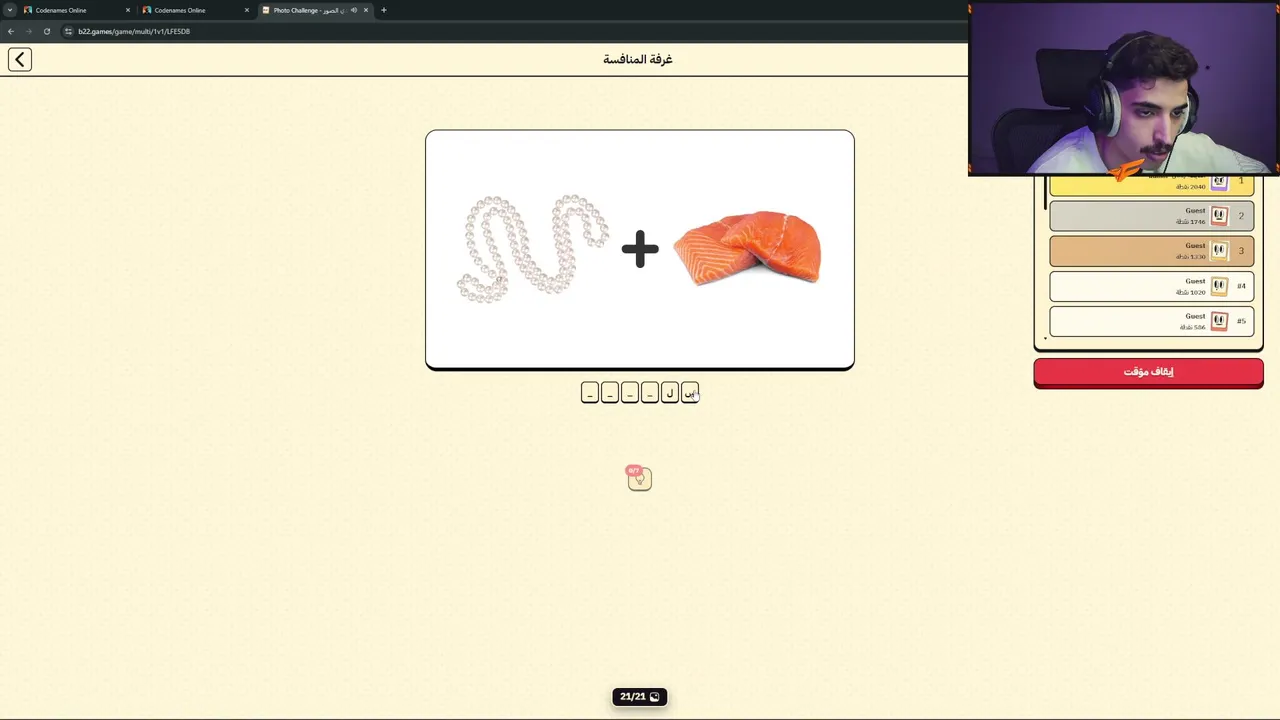Click avatar of rank 3 Guest
The width and height of the screenshot is (1280, 720).
tap(1219, 251)
